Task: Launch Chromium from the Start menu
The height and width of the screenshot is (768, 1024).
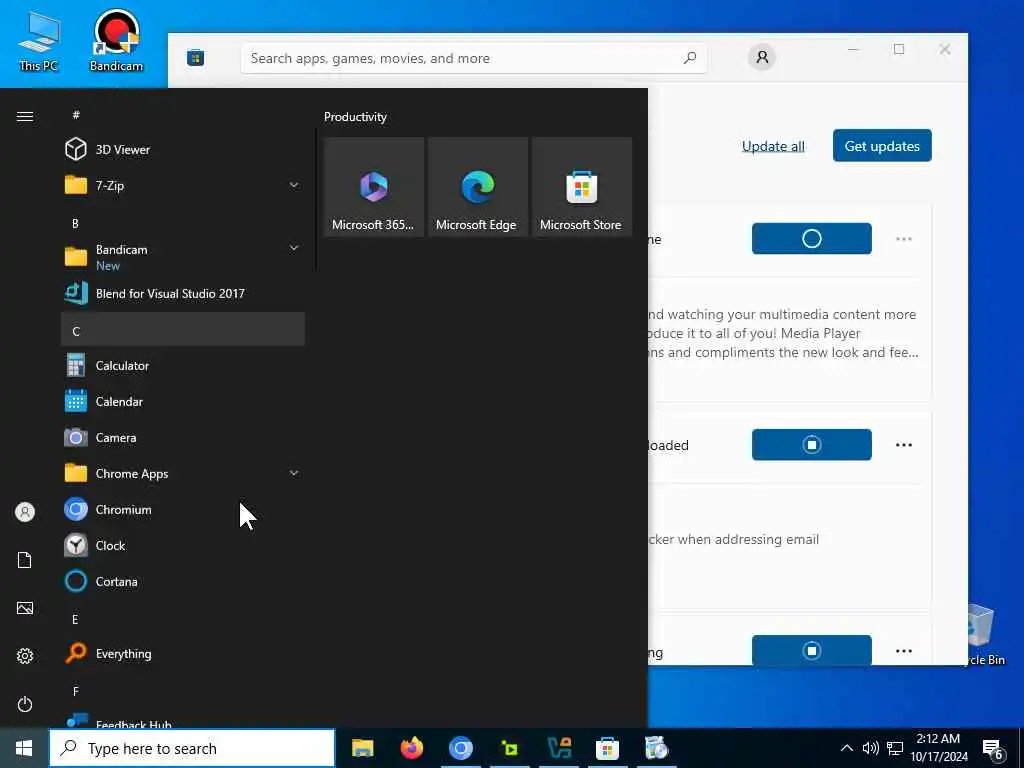Action: 183,509
